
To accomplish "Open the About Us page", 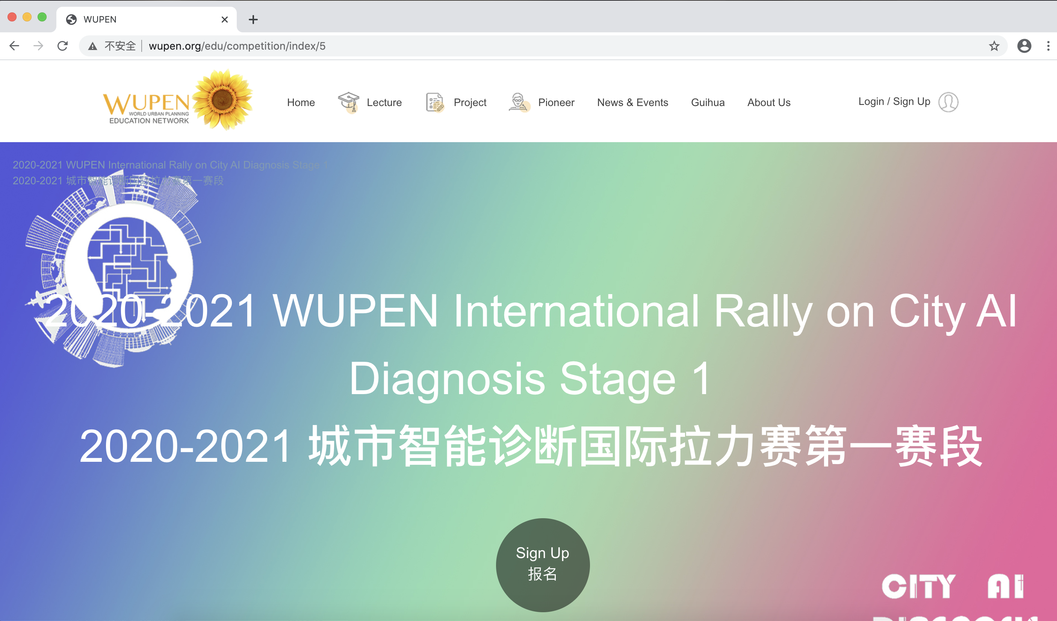I will pyautogui.click(x=768, y=102).
